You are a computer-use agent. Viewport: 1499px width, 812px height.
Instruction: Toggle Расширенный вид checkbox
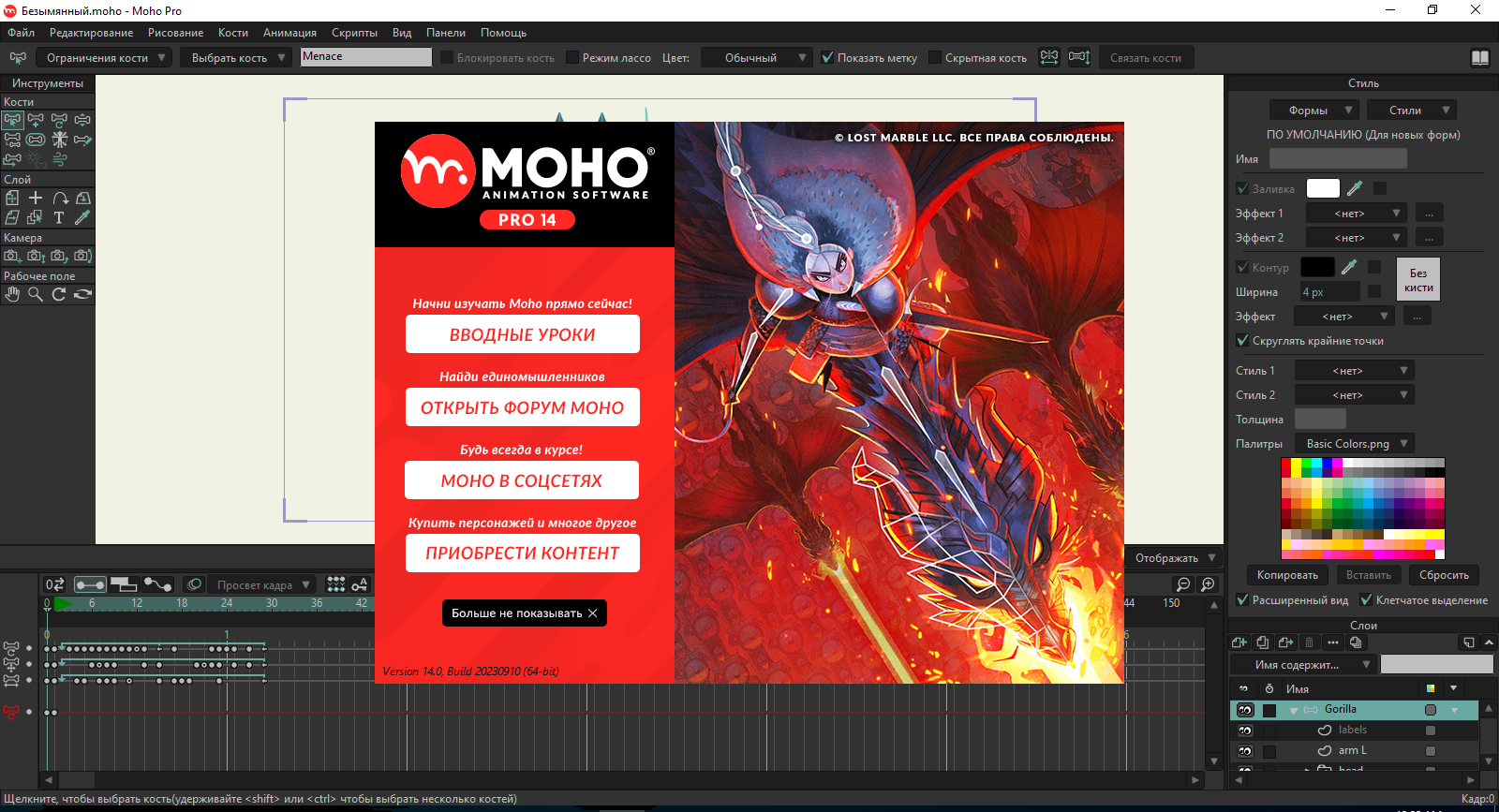[x=1242, y=599]
